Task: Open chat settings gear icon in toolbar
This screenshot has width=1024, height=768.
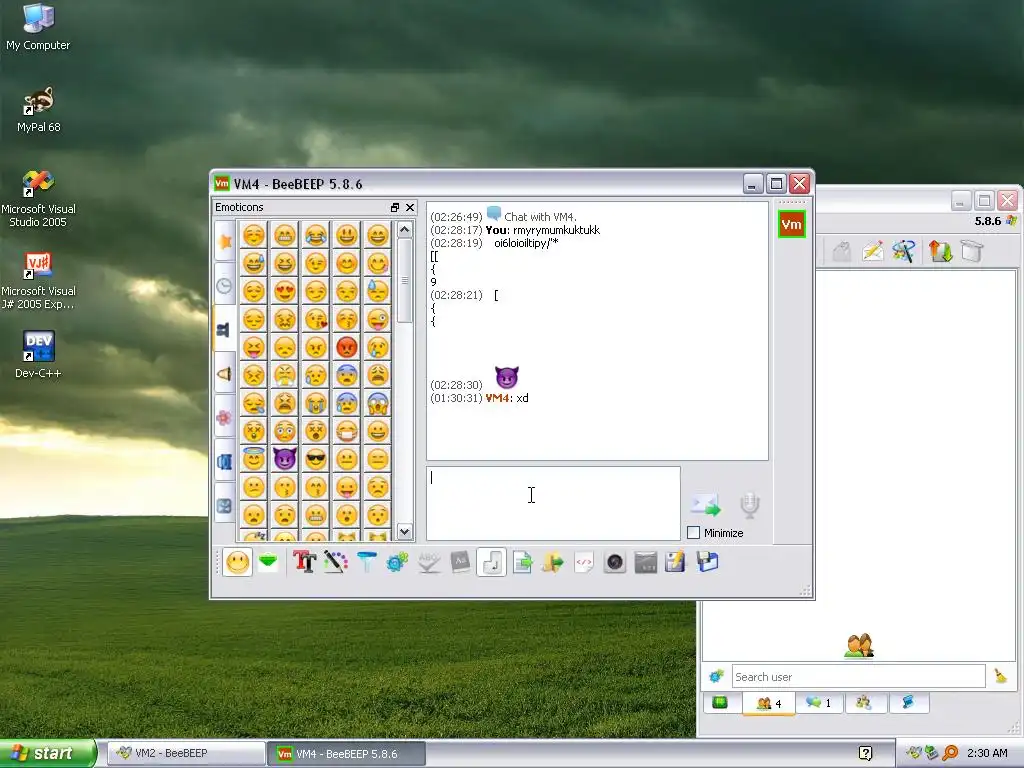Action: tap(397, 562)
